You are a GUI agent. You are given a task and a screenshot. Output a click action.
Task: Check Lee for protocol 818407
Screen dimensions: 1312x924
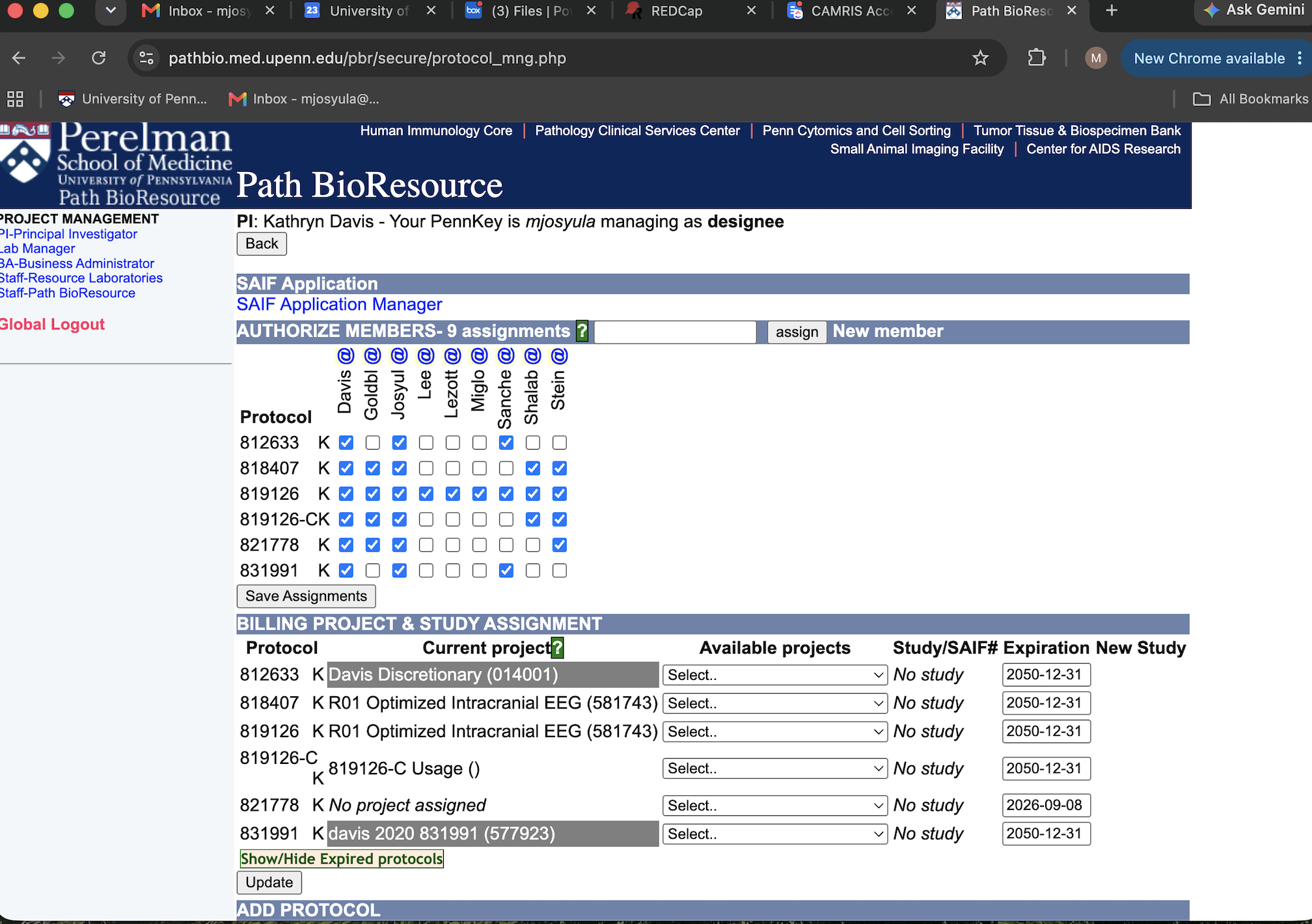426,469
